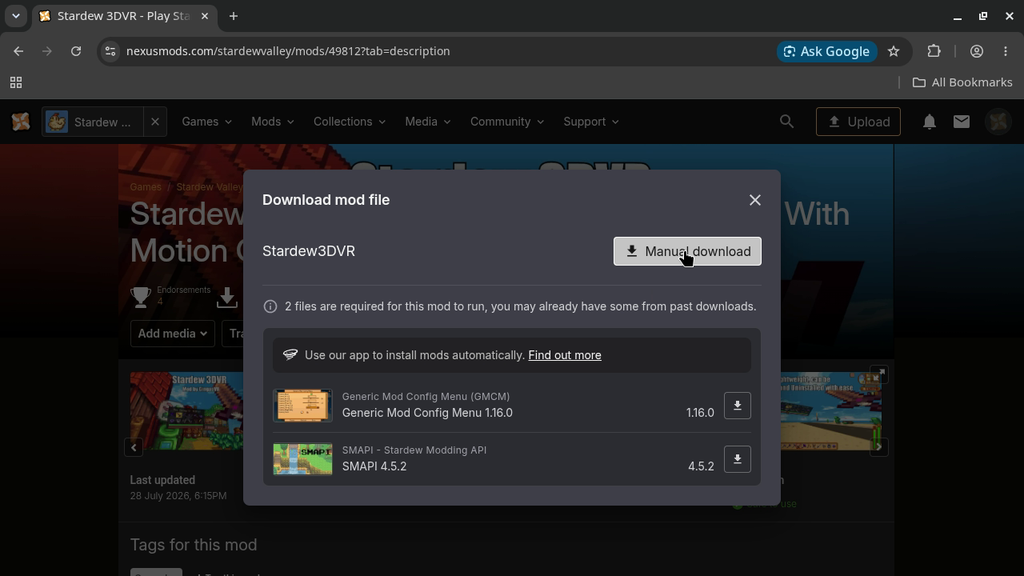This screenshot has width=1024, height=576.
Task: Click the site information icon in address bar
Action: pyautogui.click(x=110, y=51)
